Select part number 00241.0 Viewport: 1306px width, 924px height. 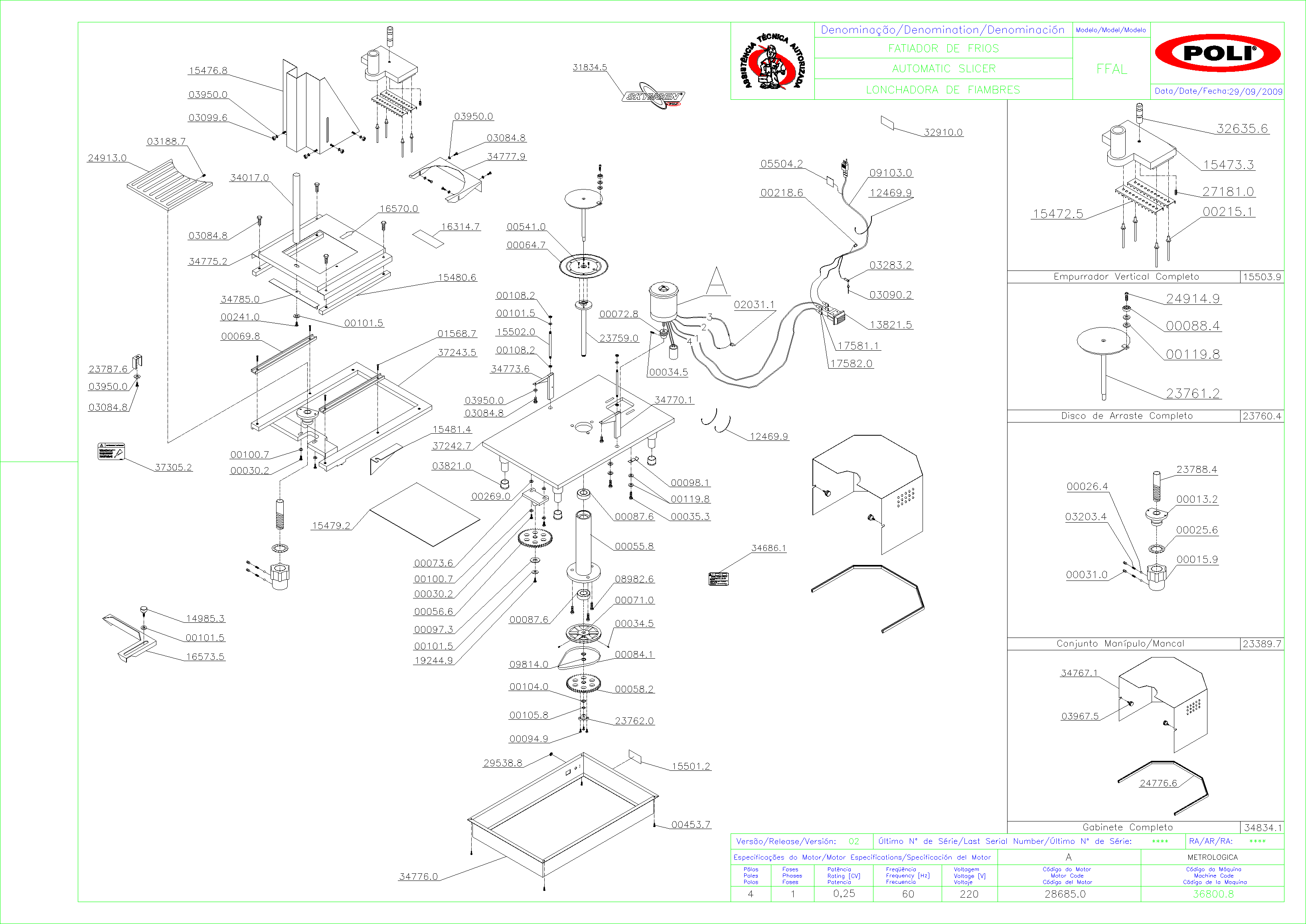pyautogui.click(x=240, y=318)
